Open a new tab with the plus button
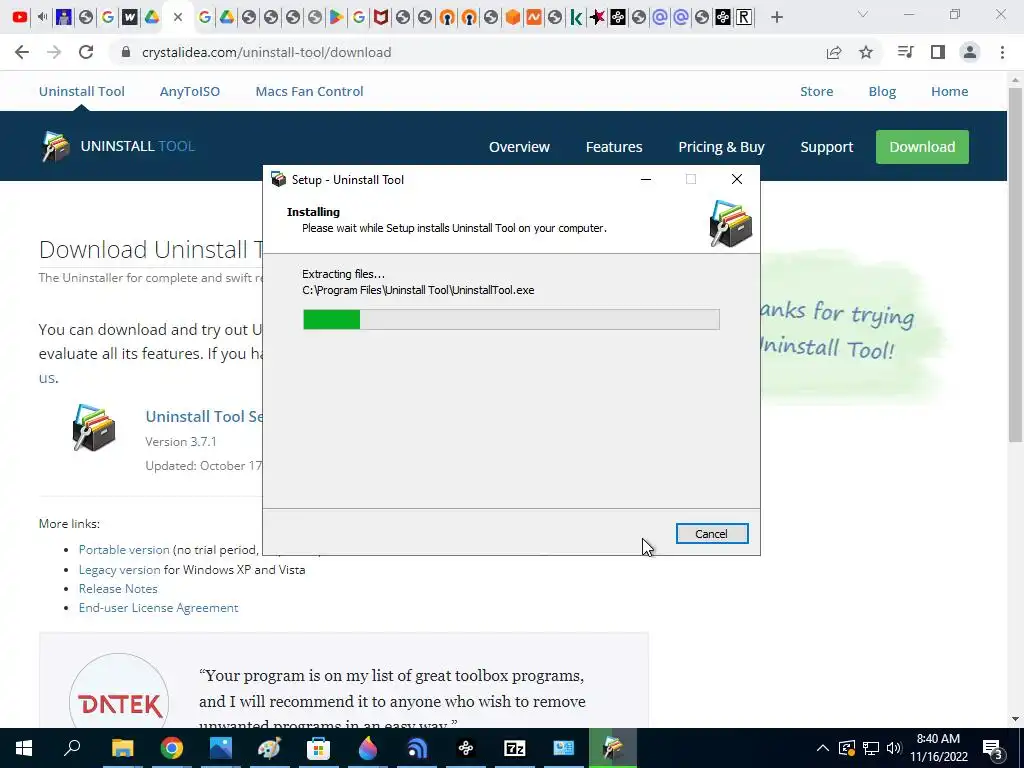The height and width of the screenshot is (768, 1024). coord(776,18)
